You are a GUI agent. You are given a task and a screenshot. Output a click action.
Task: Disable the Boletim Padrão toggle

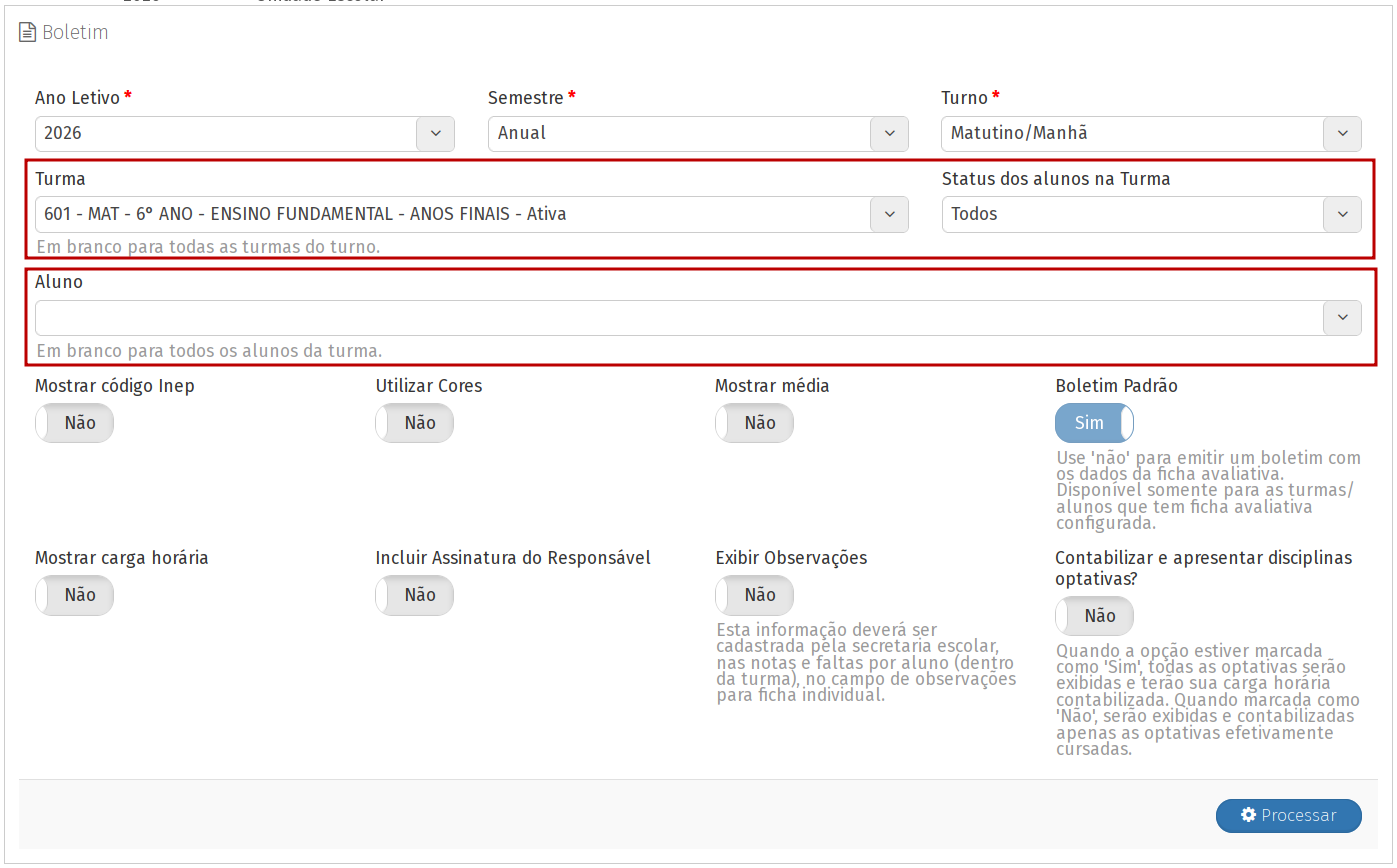click(x=1094, y=423)
